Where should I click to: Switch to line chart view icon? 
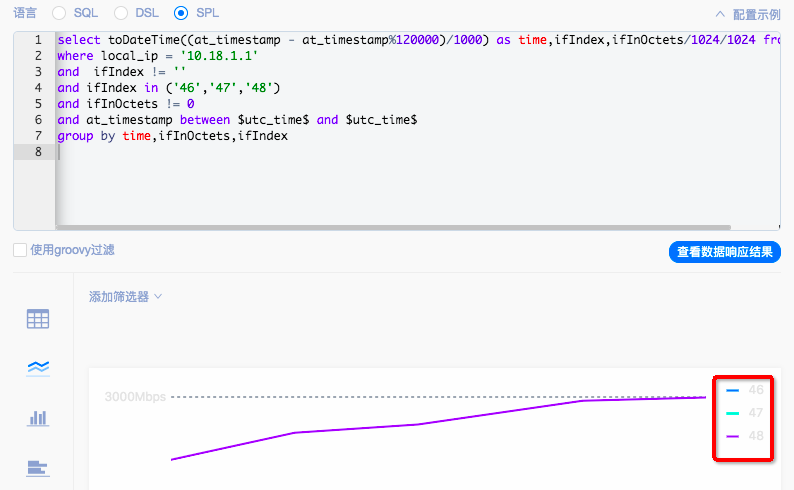point(38,368)
